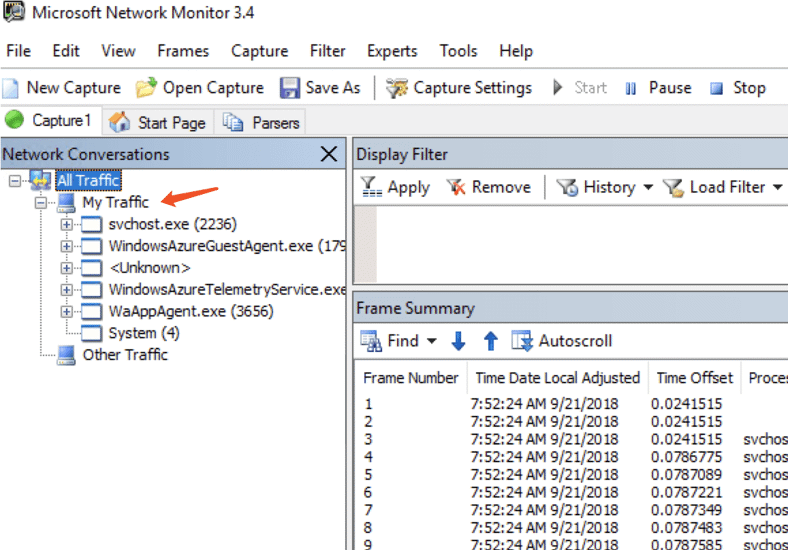Open the Edit menu
The height and width of the screenshot is (550, 788).
(66, 51)
